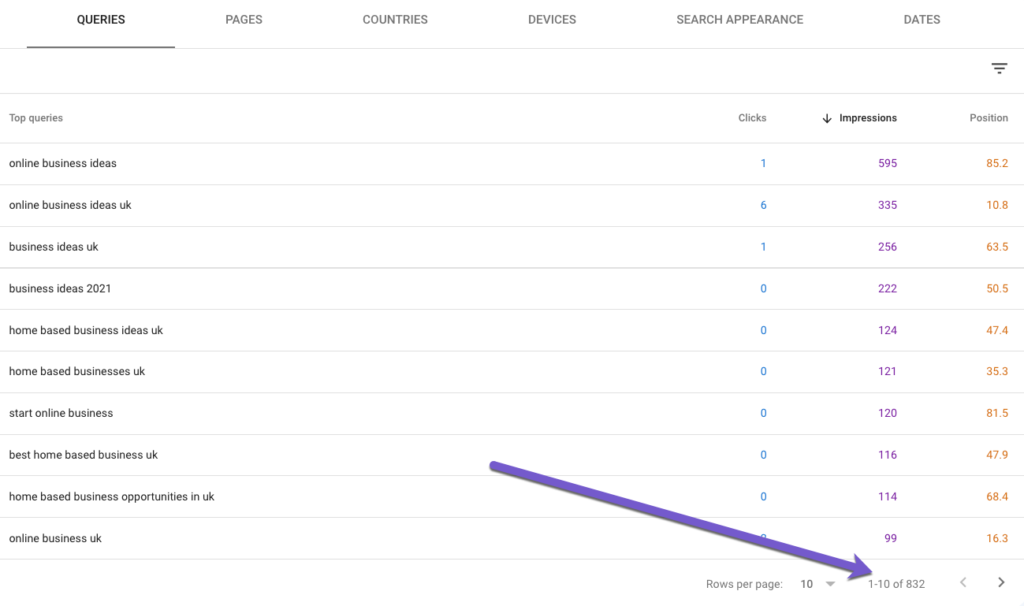Open the Devices tab
1024x606 pixels.
[x=552, y=20]
